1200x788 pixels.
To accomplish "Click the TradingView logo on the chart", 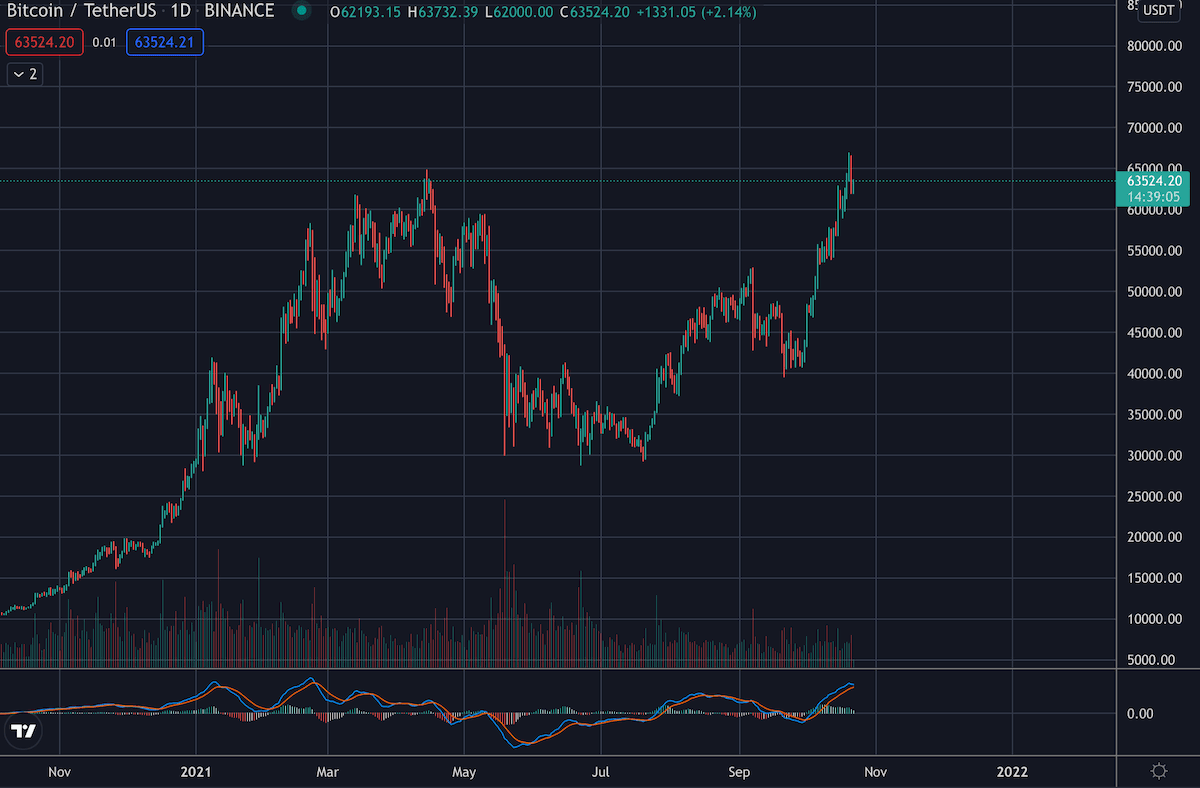I will [23, 731].
